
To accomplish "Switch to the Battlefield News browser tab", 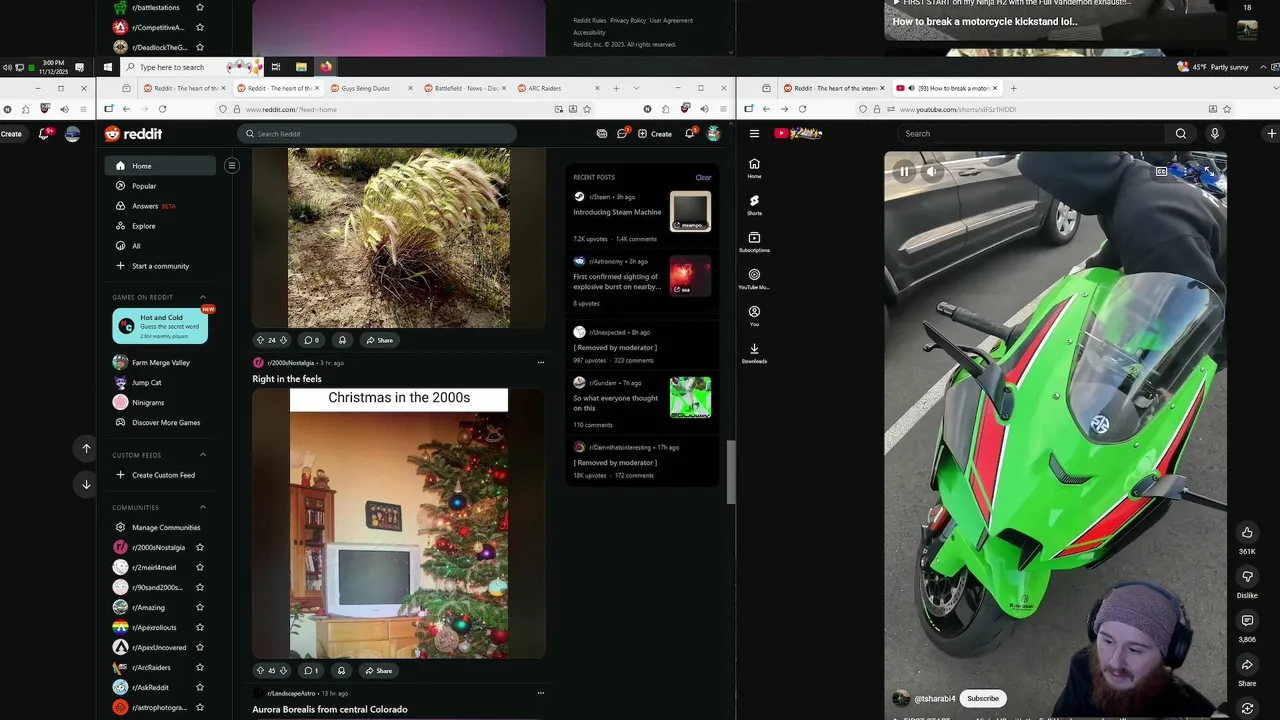I will pos(466,88).
